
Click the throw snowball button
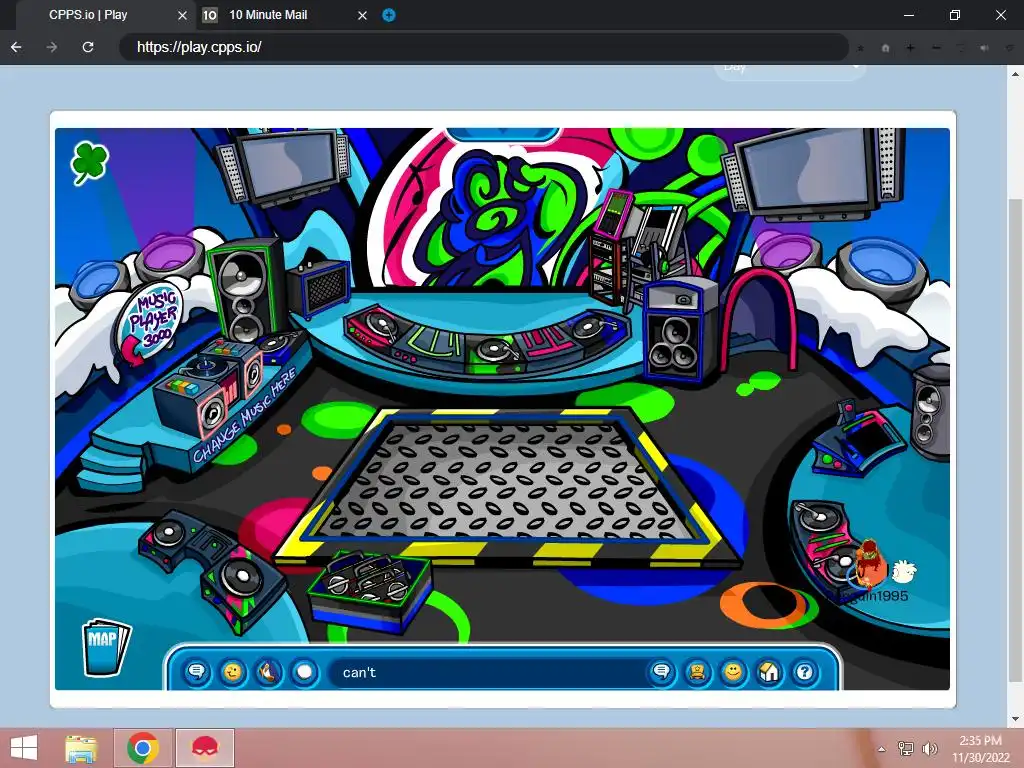point(304,672)
